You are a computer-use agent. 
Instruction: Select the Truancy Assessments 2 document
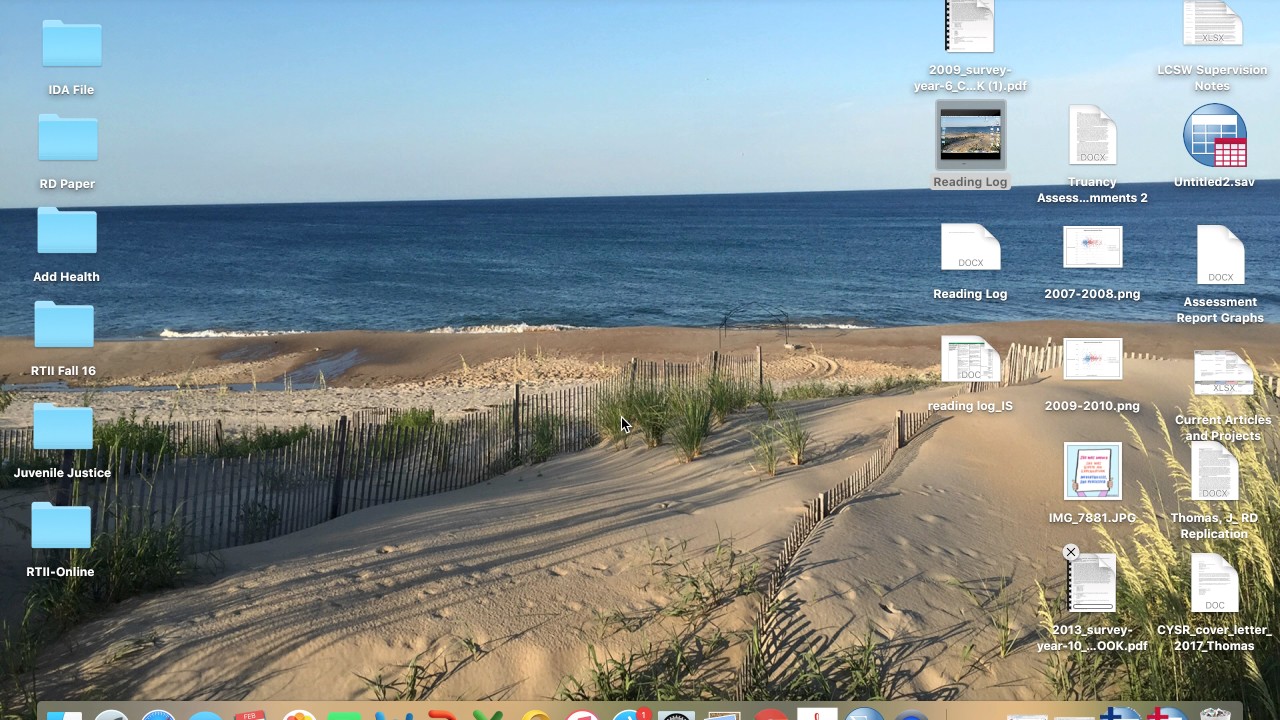coord(1092,137)
